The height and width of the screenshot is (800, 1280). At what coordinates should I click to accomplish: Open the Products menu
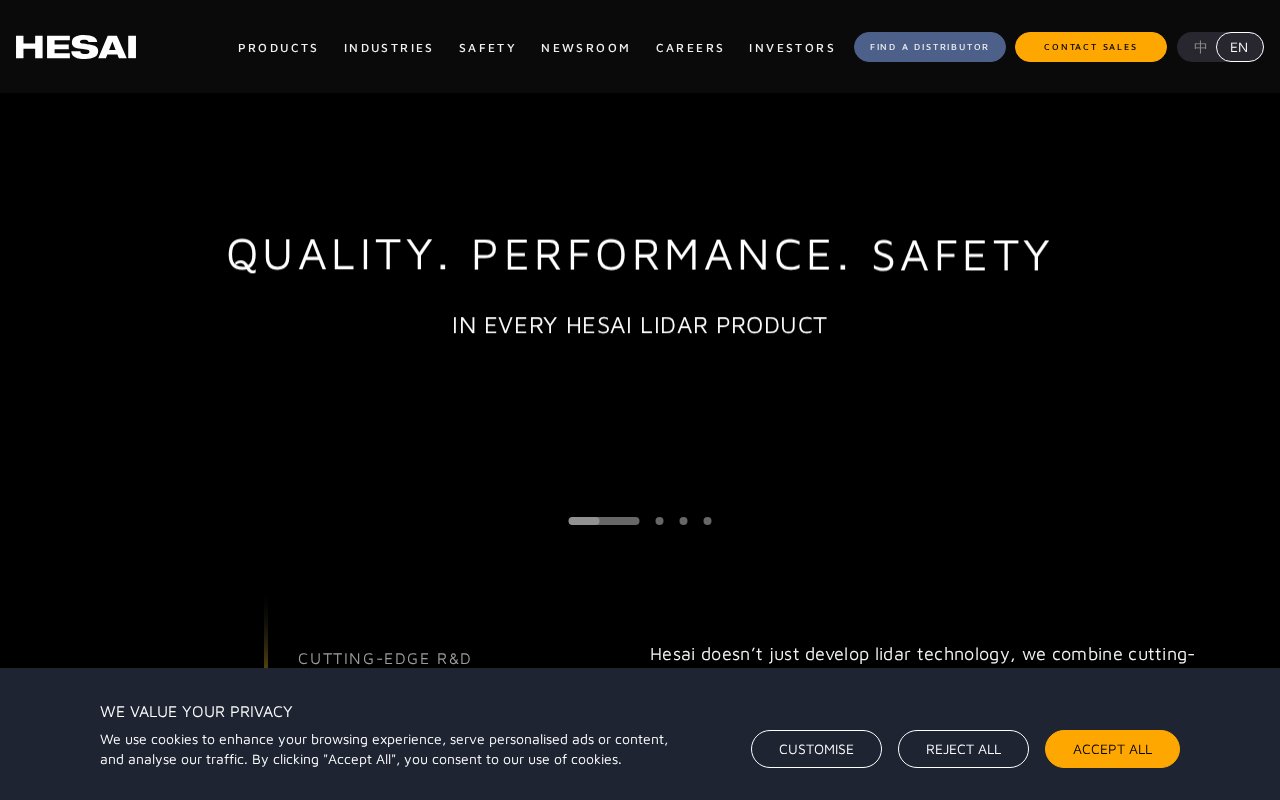(x=278, y=48)
